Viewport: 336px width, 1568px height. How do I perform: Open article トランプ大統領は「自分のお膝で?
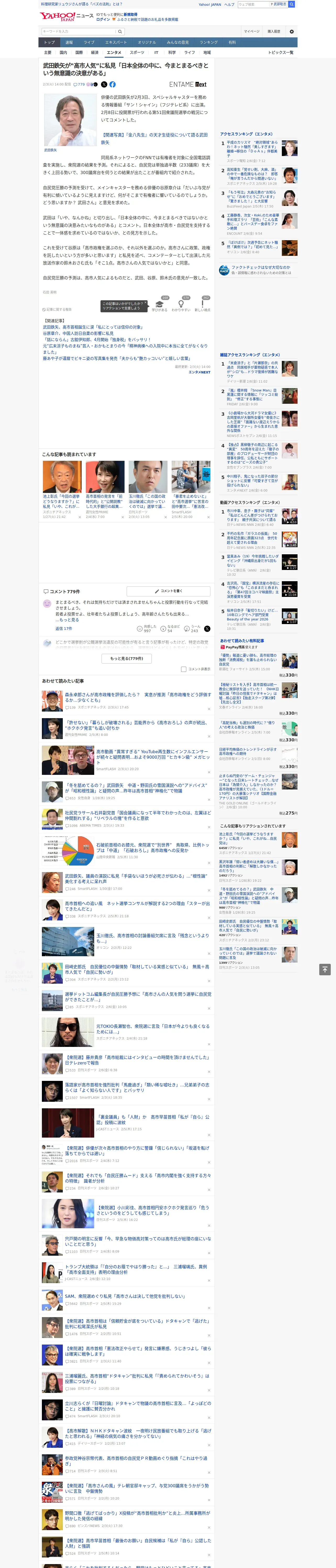coord(136,1269)
